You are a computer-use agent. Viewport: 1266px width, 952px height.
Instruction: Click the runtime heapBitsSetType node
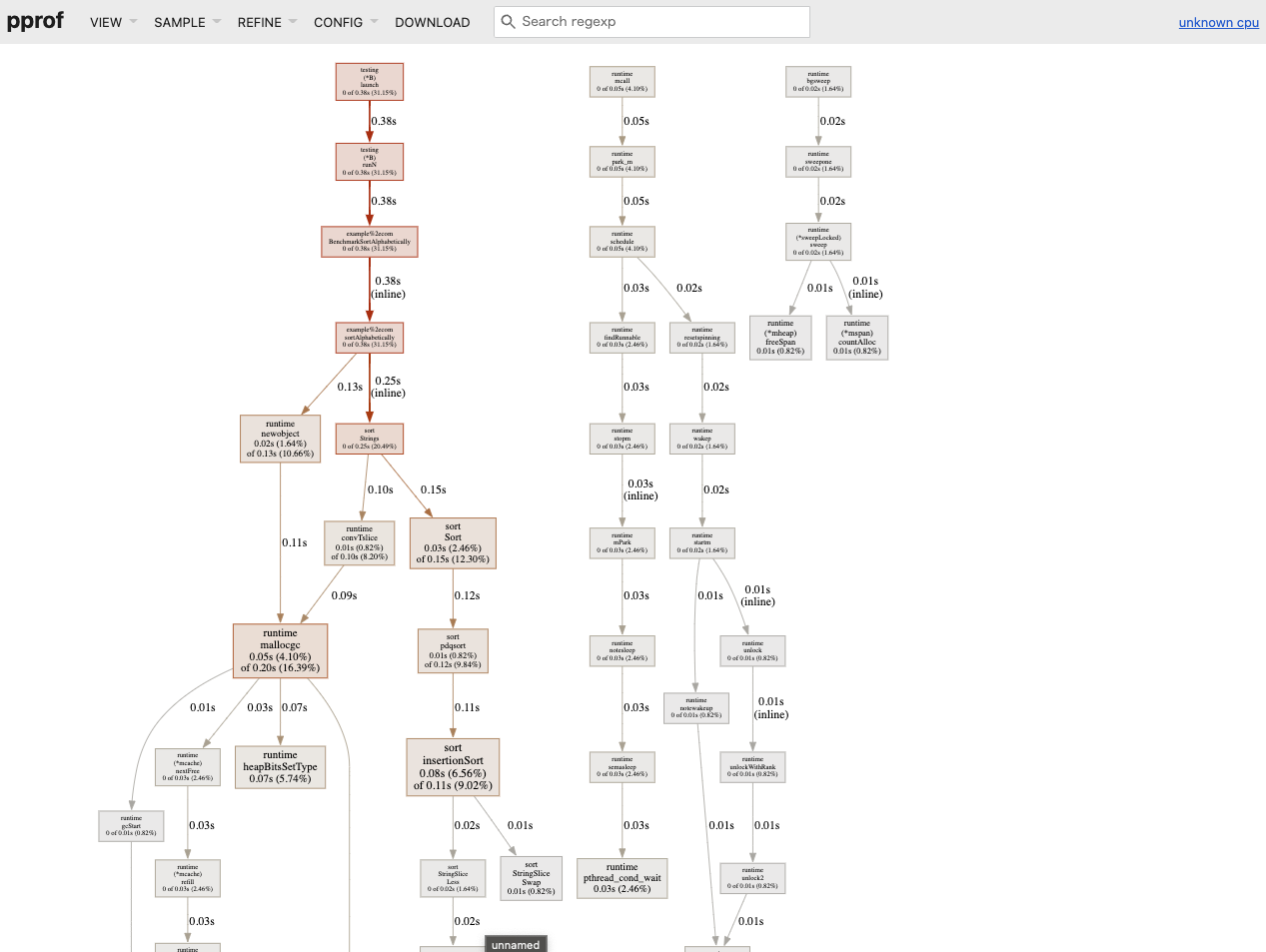pyautogui.click(x=280, y=767)
